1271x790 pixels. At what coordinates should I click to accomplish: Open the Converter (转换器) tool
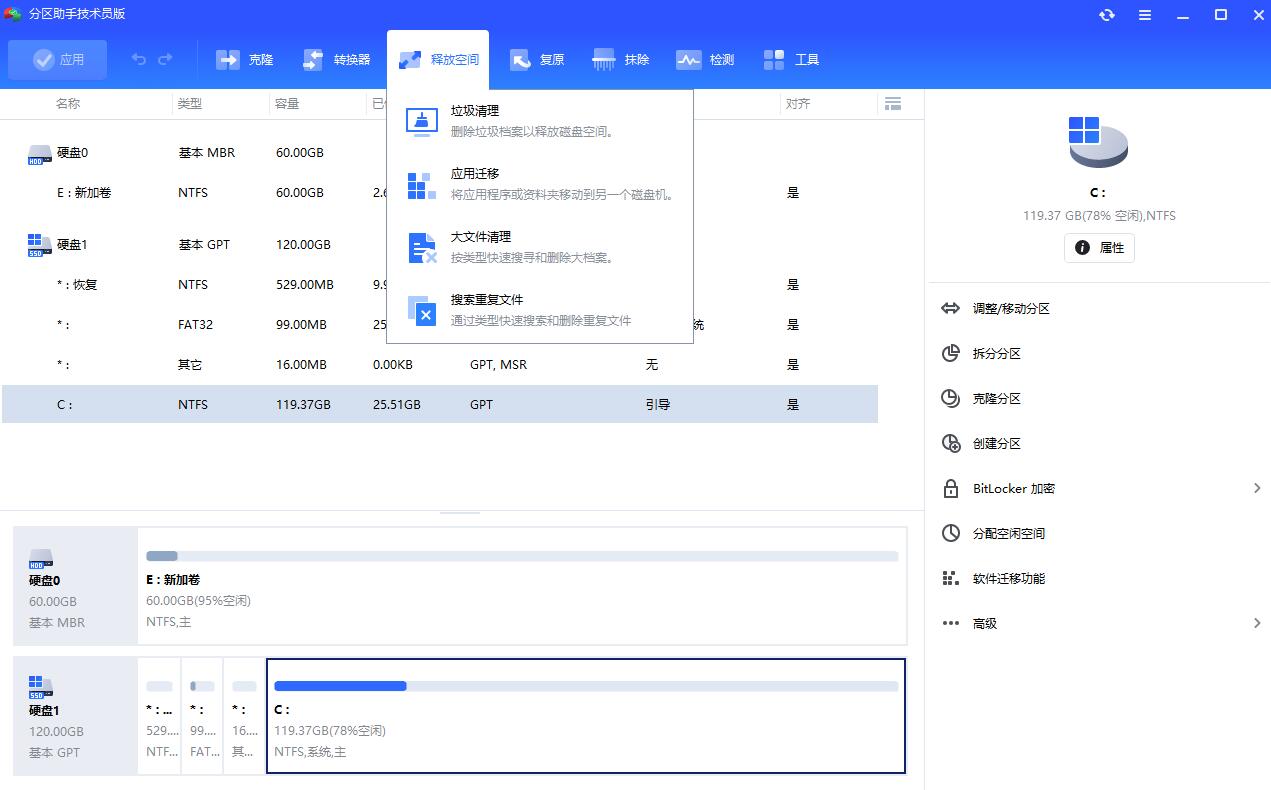click(337, 60)
